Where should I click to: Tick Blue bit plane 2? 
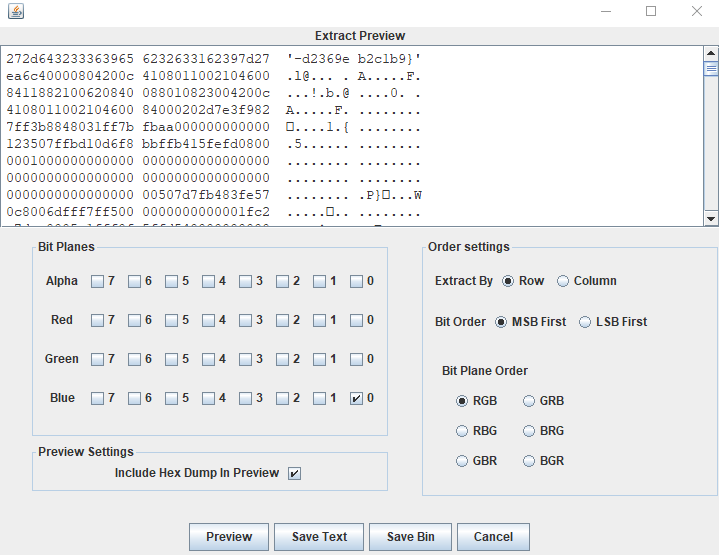point(282,398)
